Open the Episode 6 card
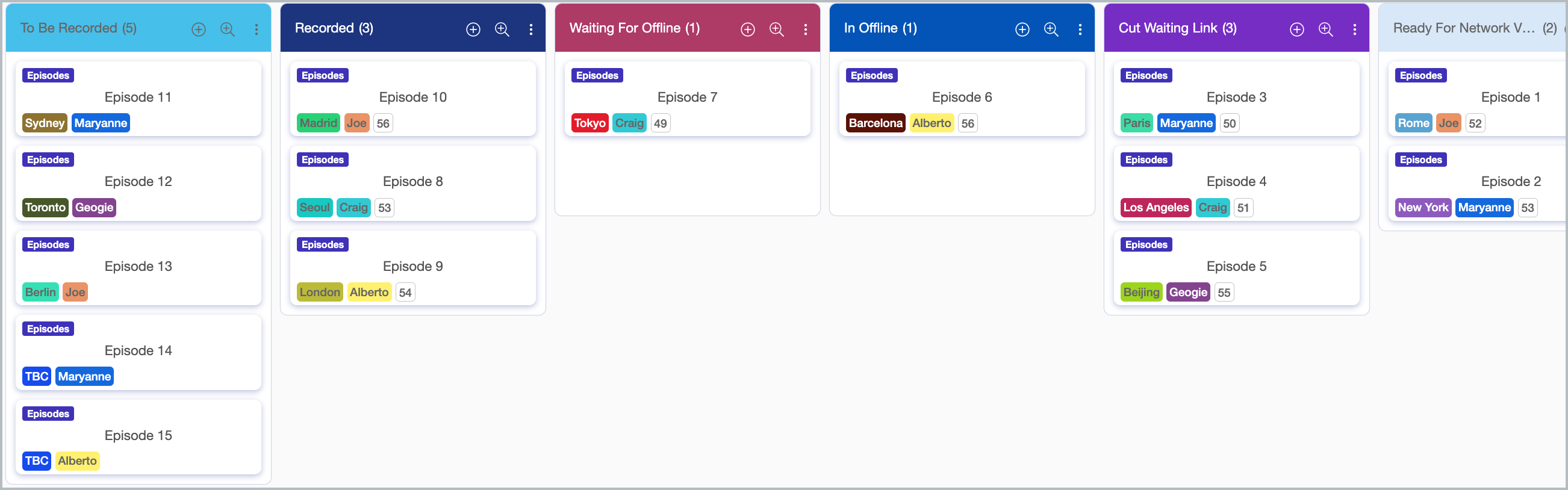The height and width of the screenshot is (490, 1568). click(x=962, y=98)
